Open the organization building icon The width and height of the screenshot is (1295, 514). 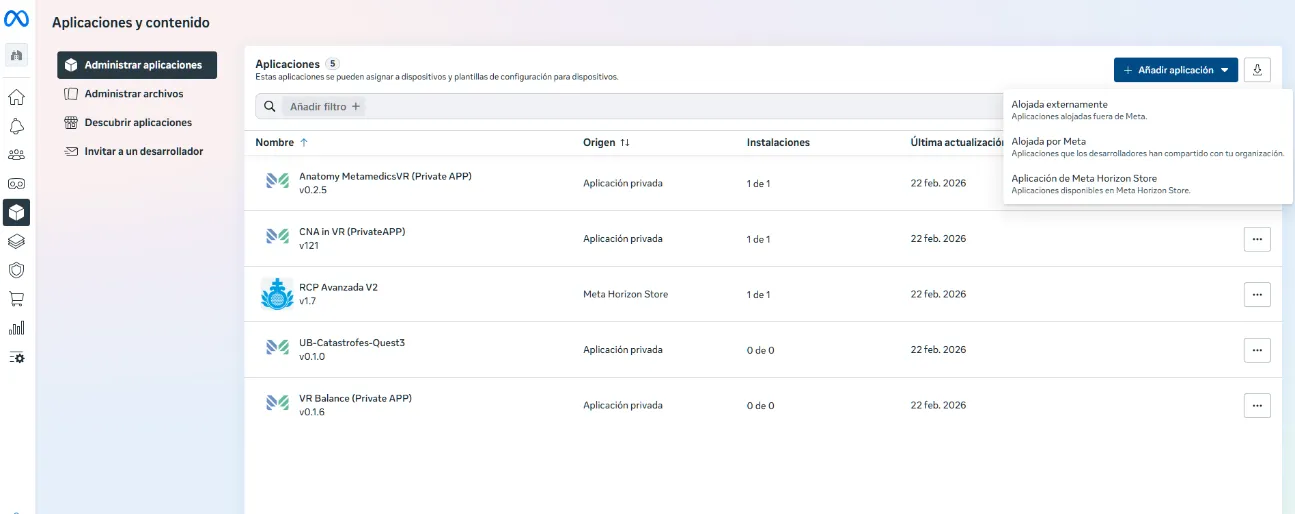(x=17, y=56)
